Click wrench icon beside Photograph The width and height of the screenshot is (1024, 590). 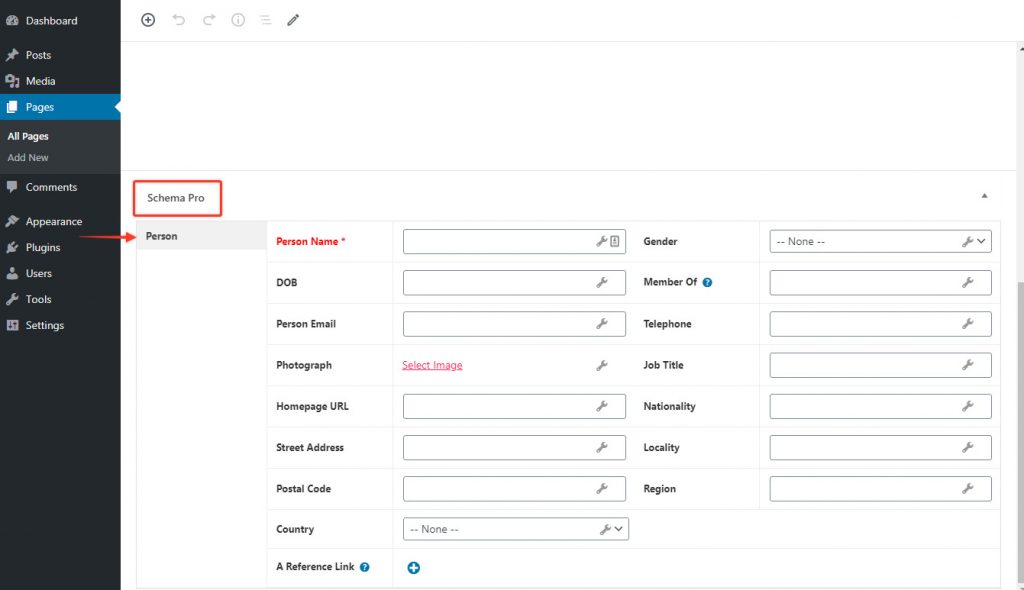pos(602,366)
